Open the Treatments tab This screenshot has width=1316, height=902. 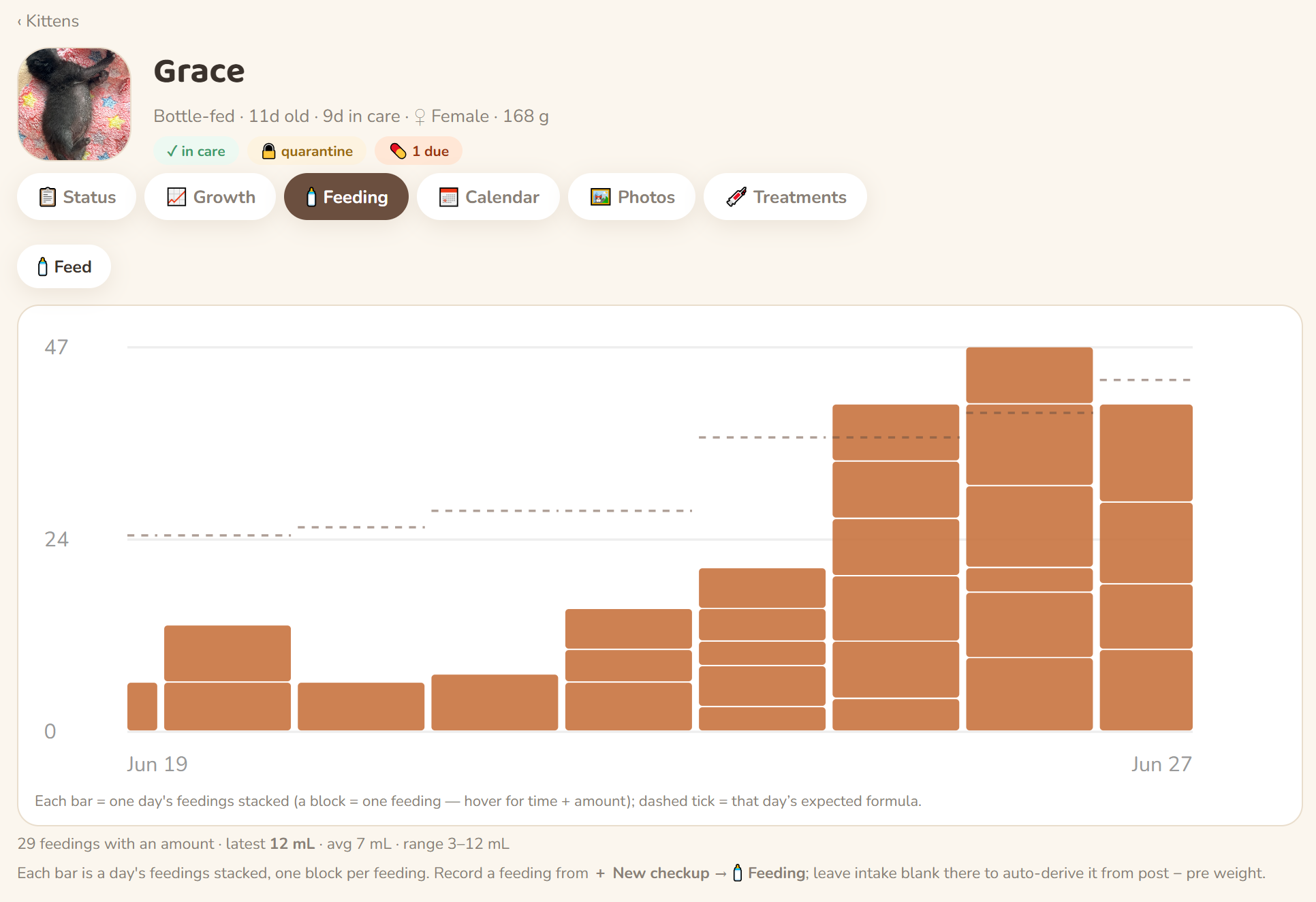pos(785,197)
